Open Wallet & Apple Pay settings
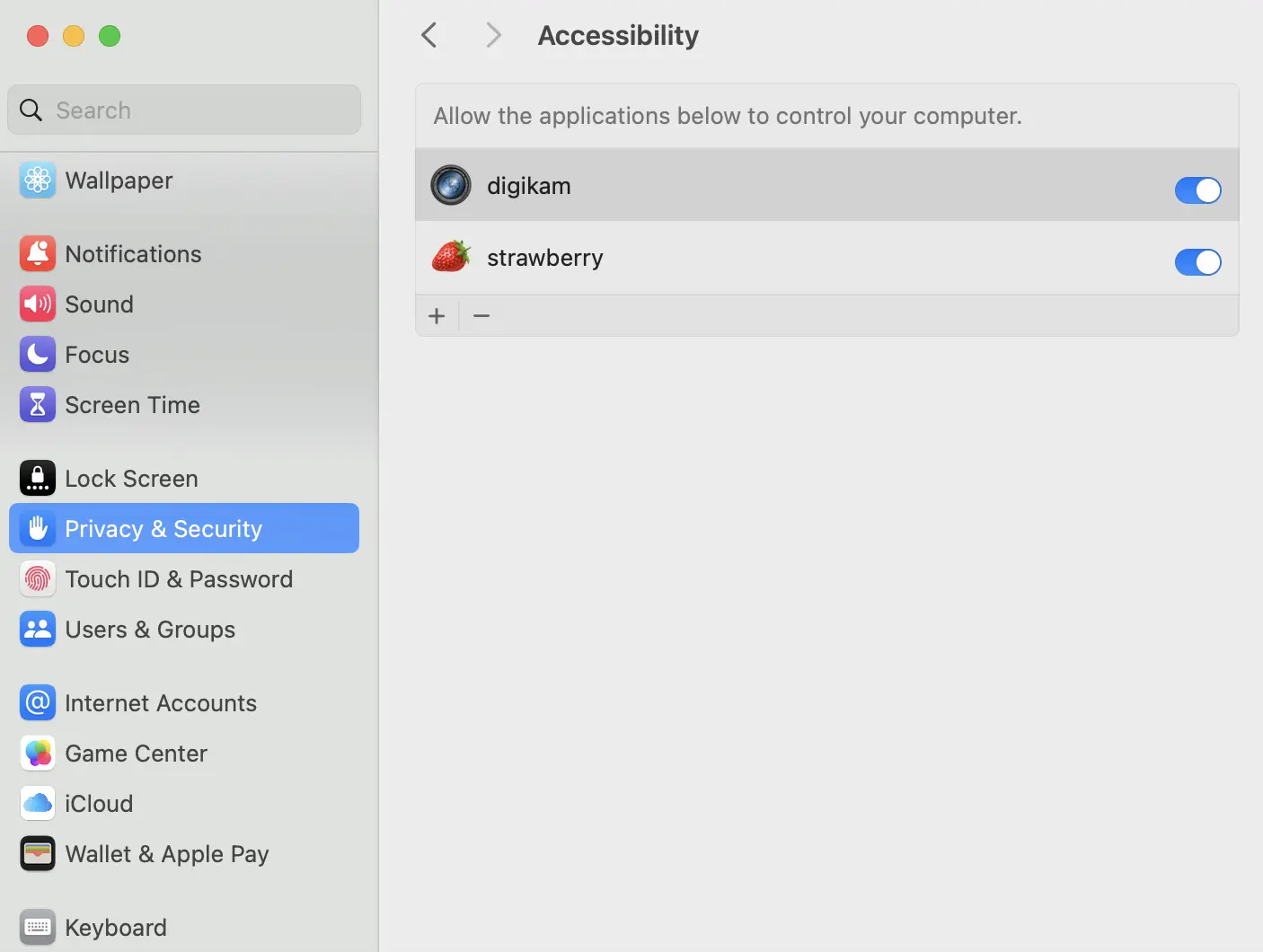The width and height of the screenshot is (1263, 952). pyautogui.click(x=166, y=854)
